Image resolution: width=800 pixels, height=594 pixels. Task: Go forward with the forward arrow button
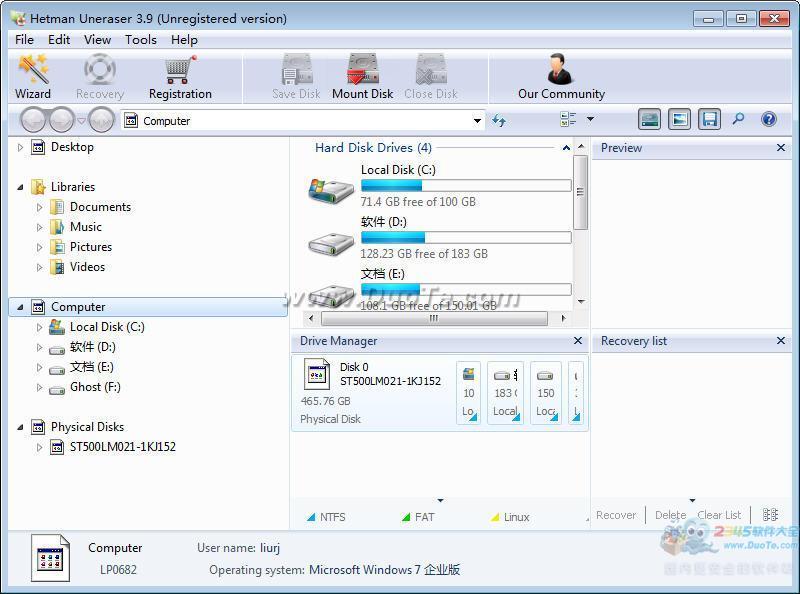pos(62,120)
